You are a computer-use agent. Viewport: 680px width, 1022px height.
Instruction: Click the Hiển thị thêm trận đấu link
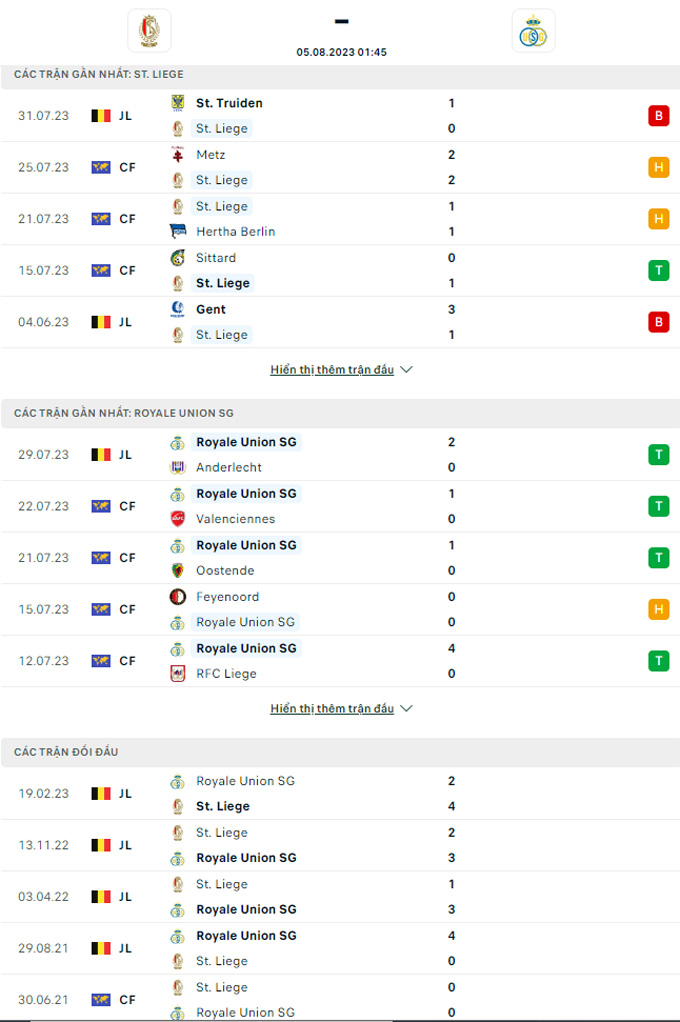332,369
